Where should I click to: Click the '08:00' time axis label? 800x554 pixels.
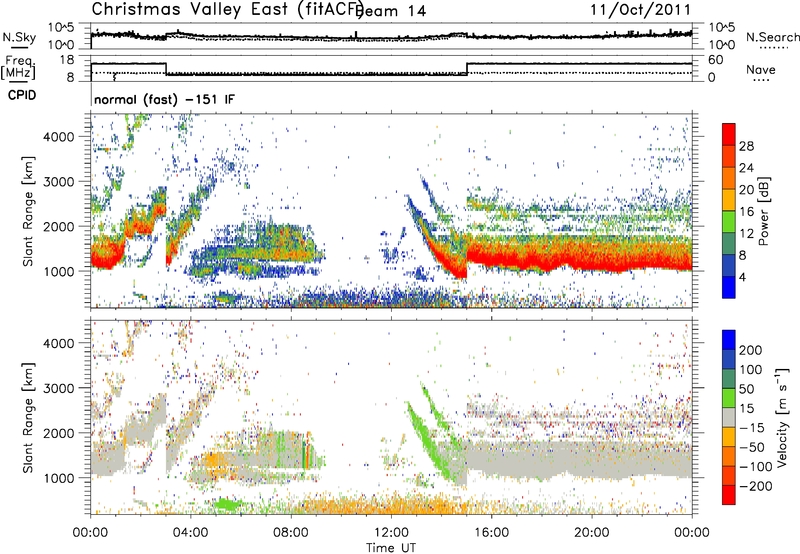pos(291,533)
